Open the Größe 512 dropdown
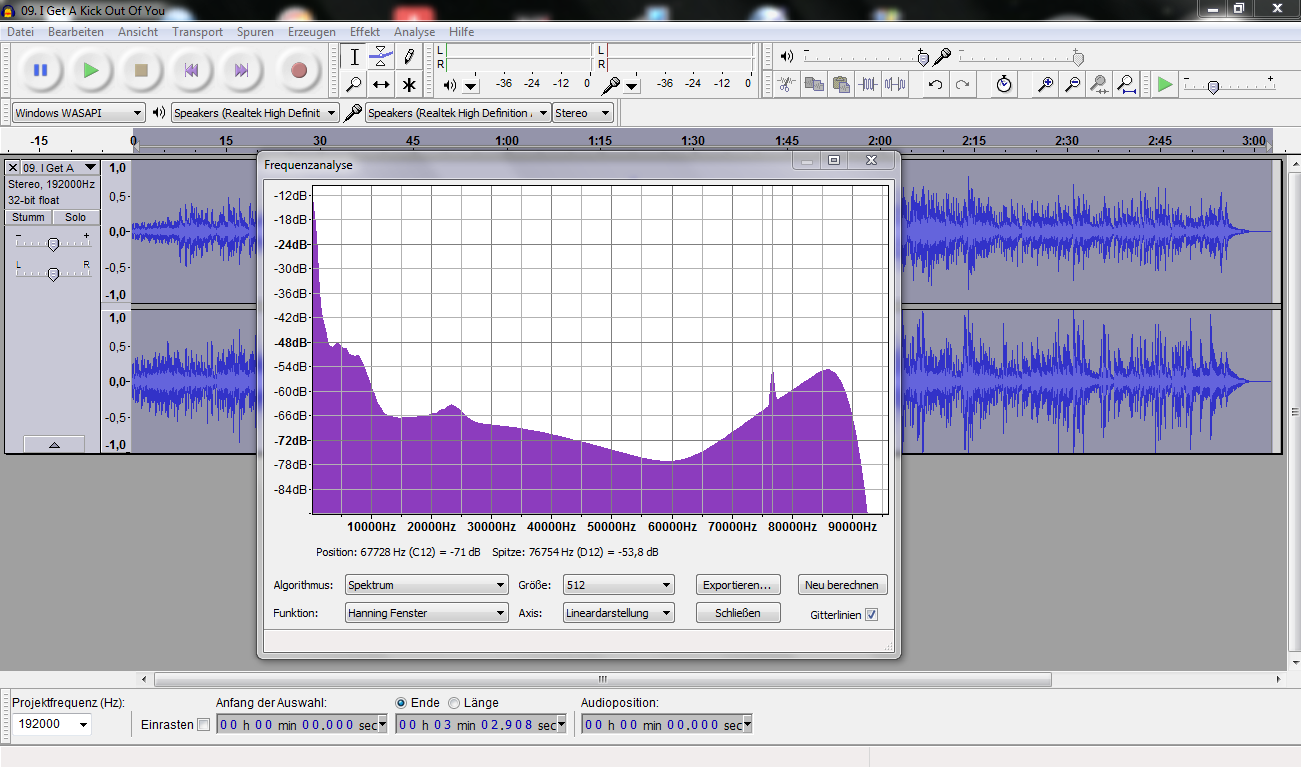1301x767 pixels. coord(618,585)
